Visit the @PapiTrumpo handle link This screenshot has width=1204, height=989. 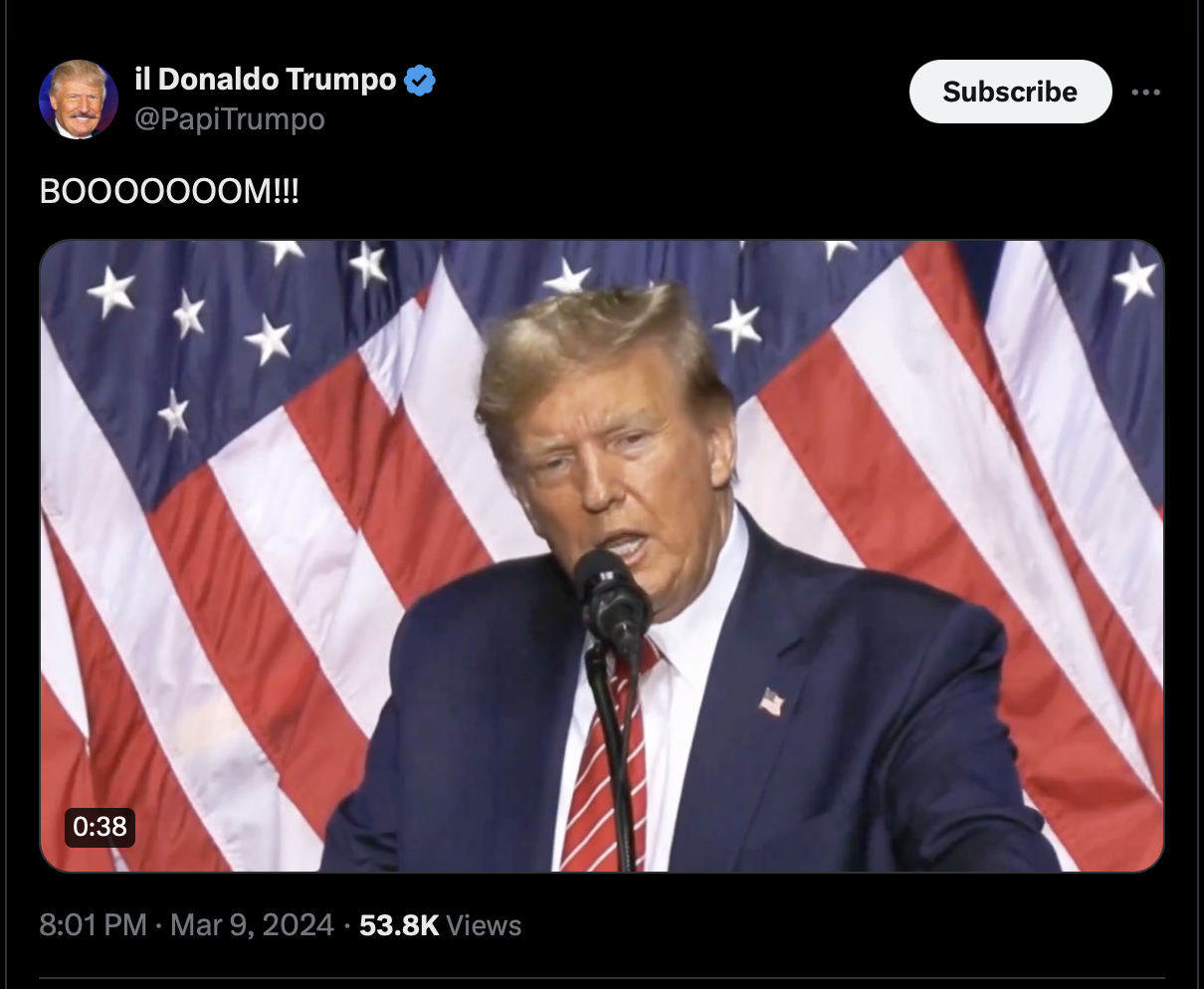pos(230,119)
